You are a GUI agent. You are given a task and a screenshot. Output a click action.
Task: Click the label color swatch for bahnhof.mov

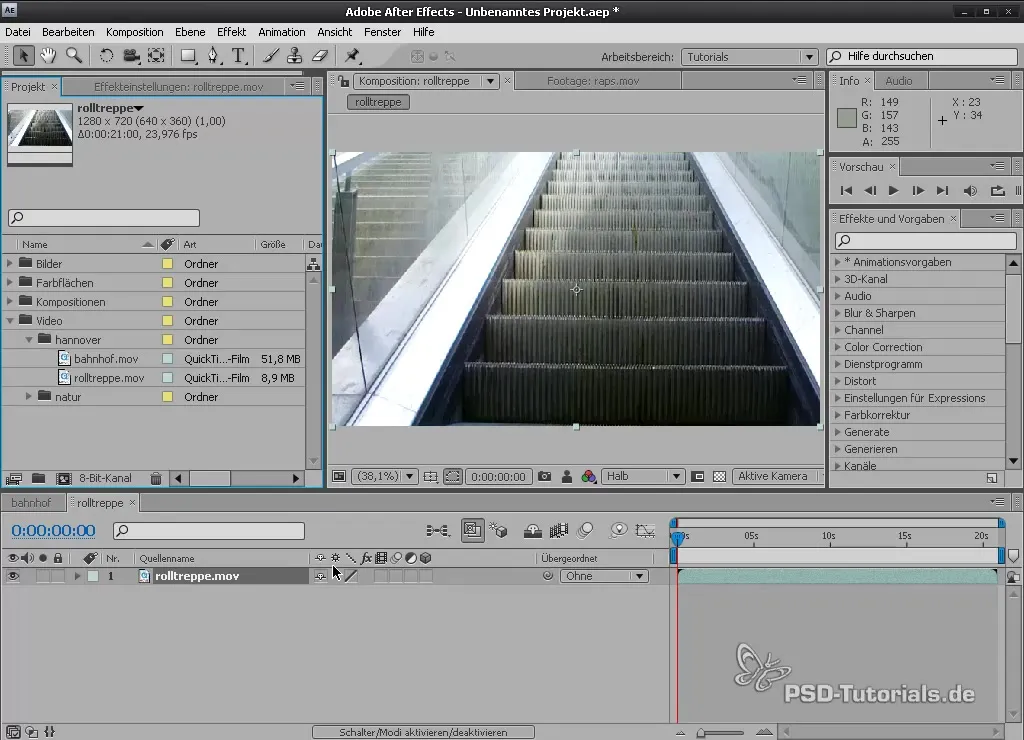(167, 359)
